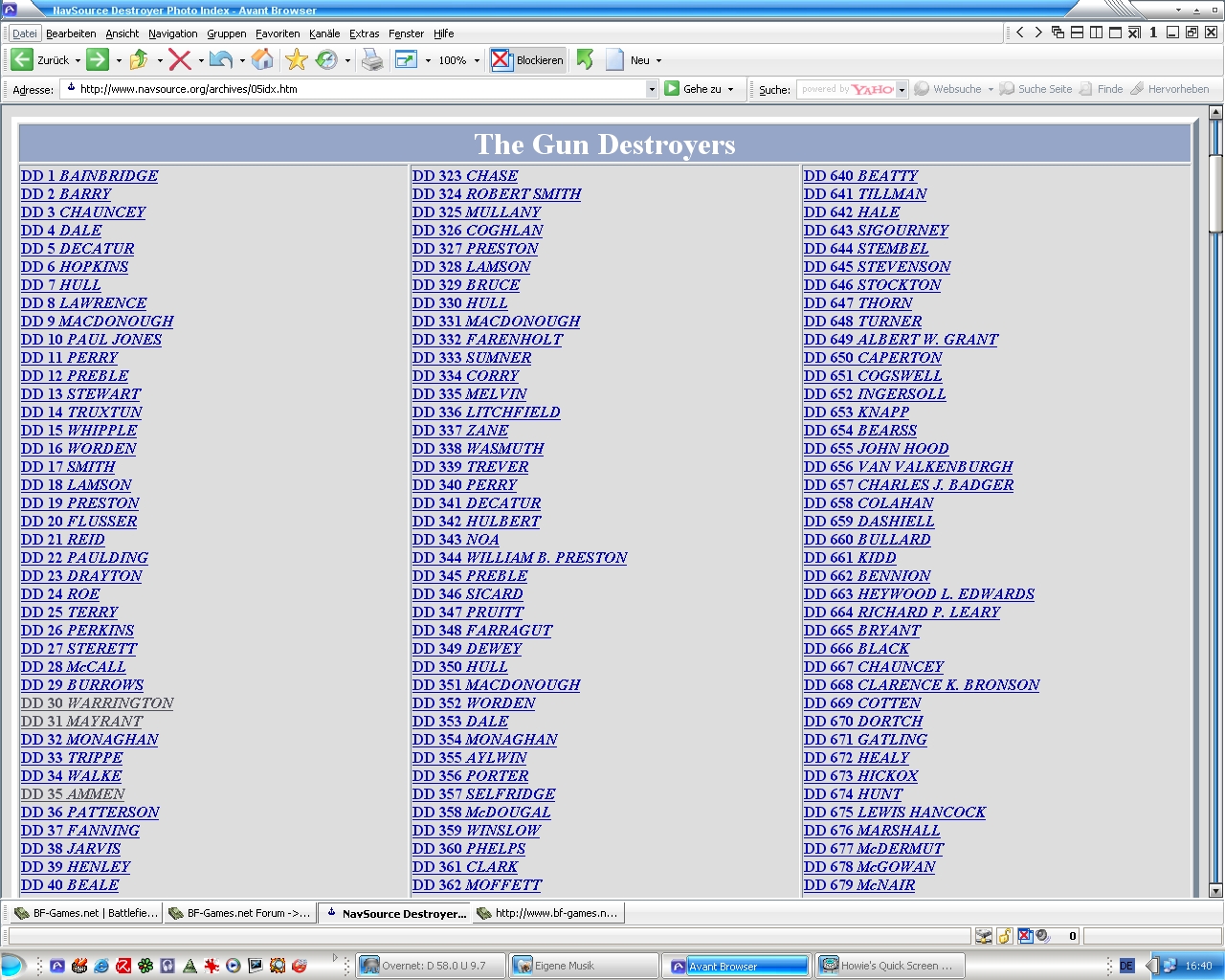Viewport: 1225px width, 980px height.
Task: Switch to BF-Games.net Forum tab
Action: click(x=239, y=913)
